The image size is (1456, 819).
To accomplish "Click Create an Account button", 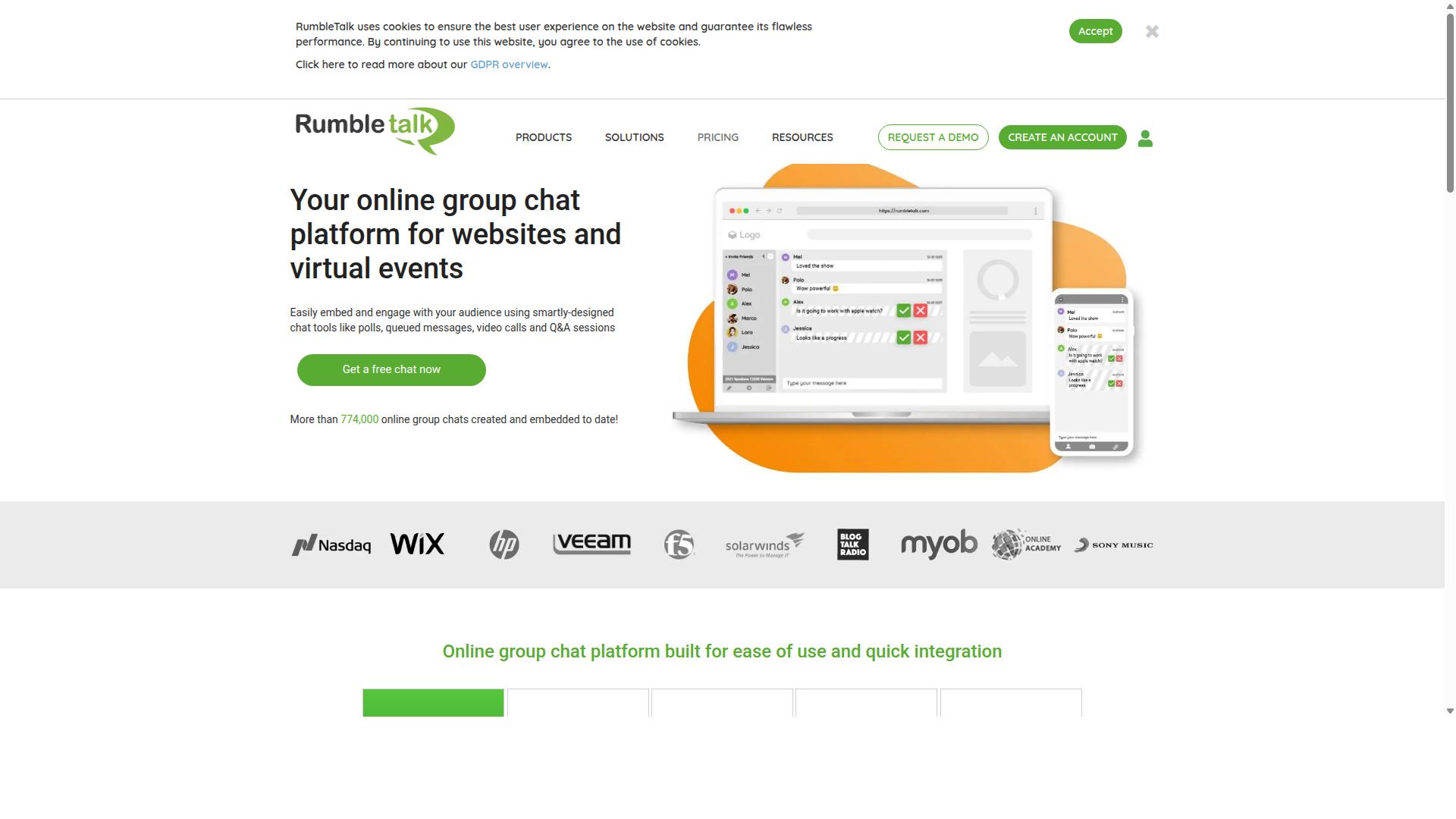I will (x=1062, y=137).
